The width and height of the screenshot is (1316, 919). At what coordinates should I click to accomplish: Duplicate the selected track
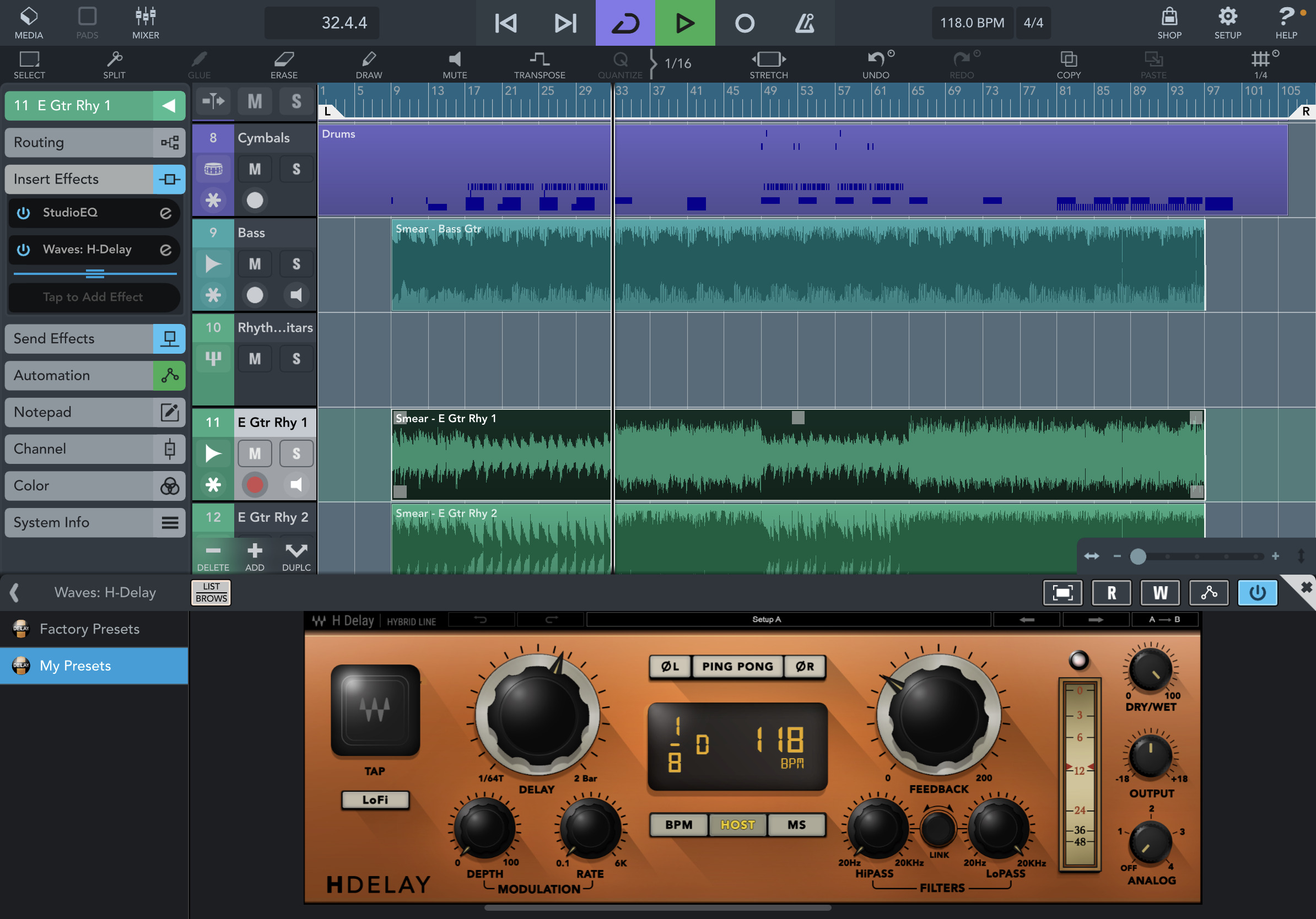[x=296, y=556]
